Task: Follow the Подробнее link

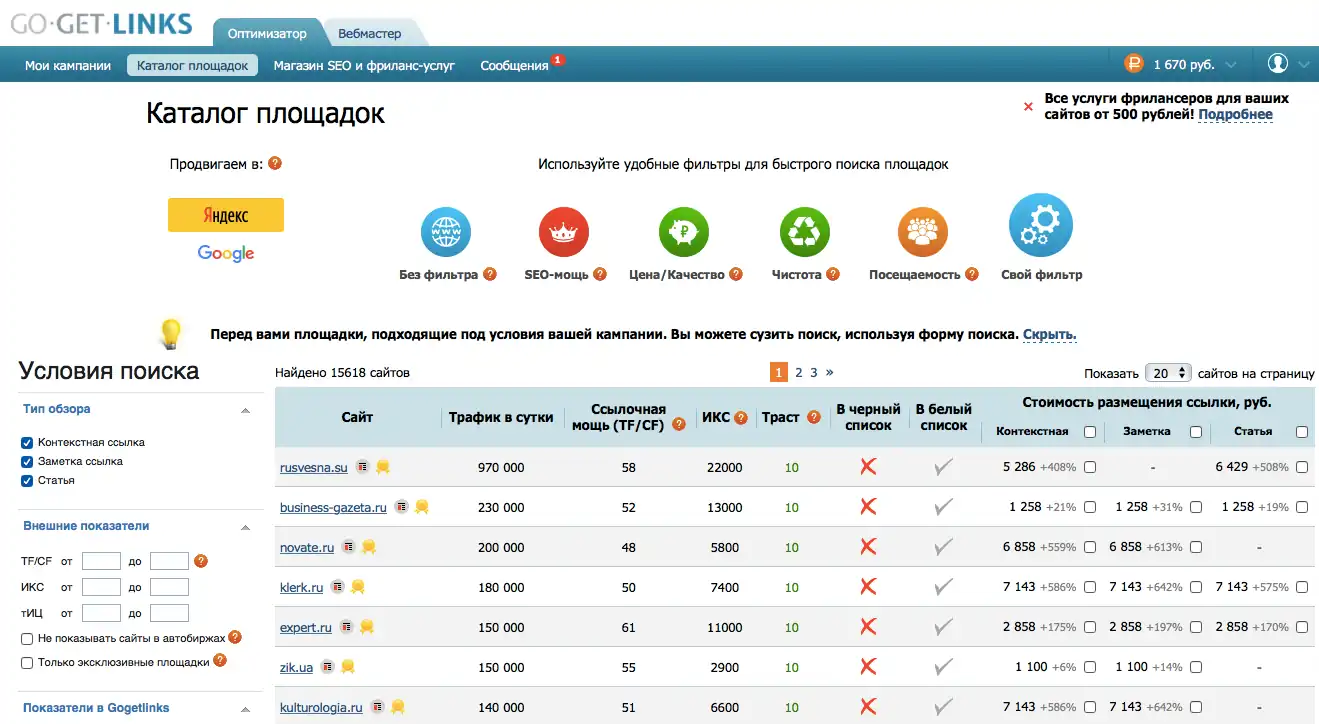Action: pos(1236,115)
